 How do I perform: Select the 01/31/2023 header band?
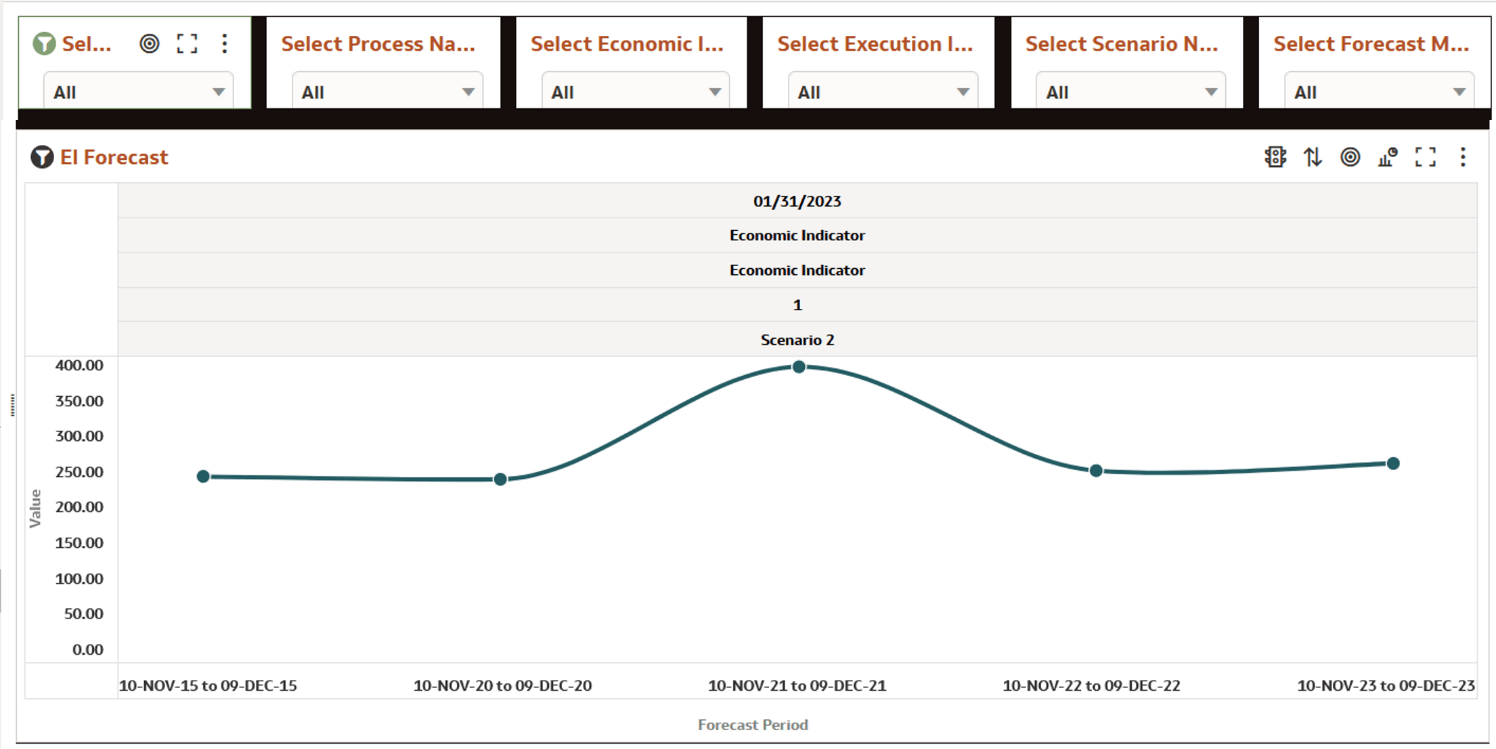[797, 200]
